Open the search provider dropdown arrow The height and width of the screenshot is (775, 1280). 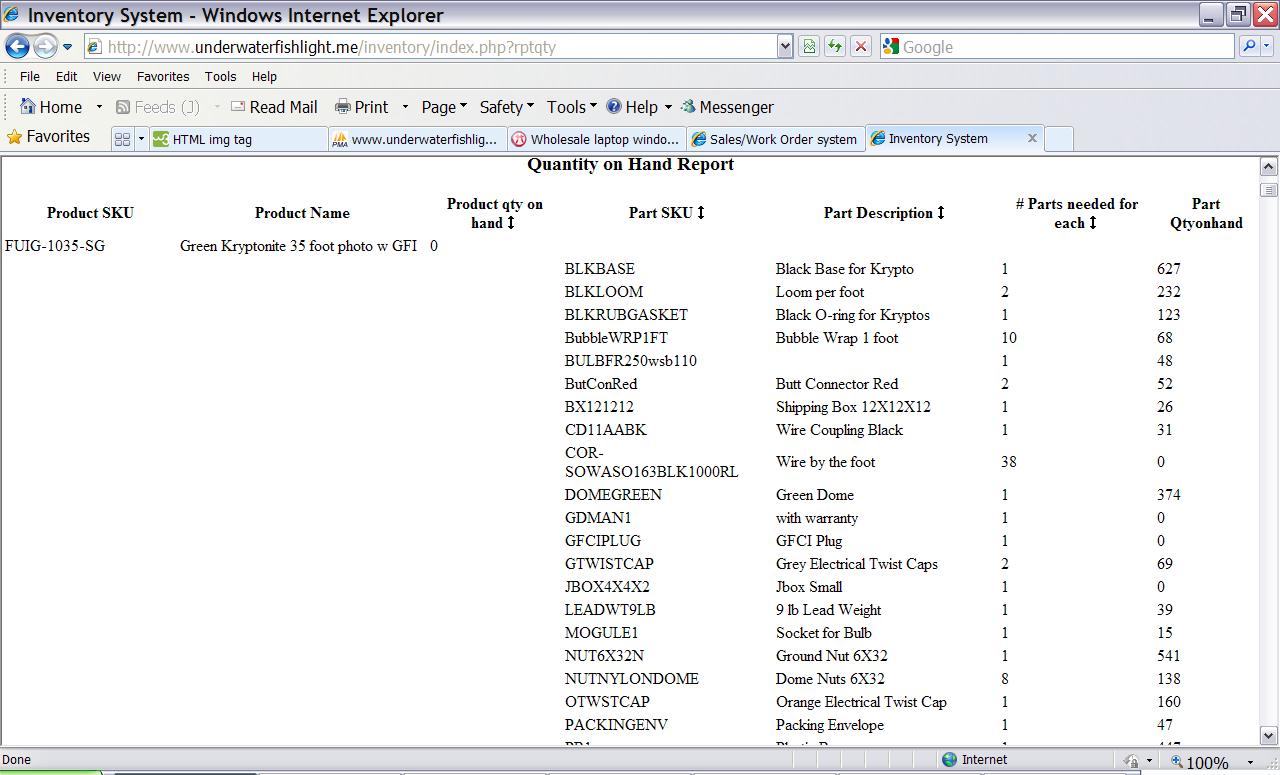click(x=1269, y=47)
